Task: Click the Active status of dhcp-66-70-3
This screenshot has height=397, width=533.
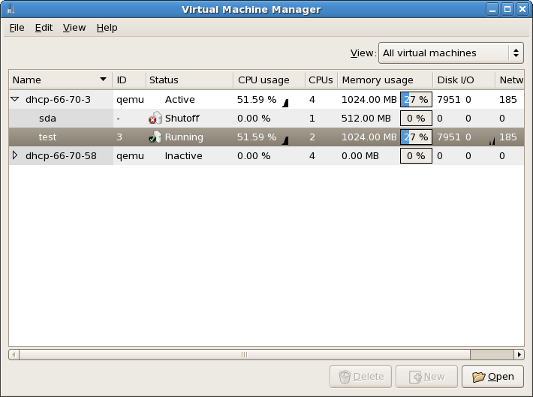Action: point(180,99)
